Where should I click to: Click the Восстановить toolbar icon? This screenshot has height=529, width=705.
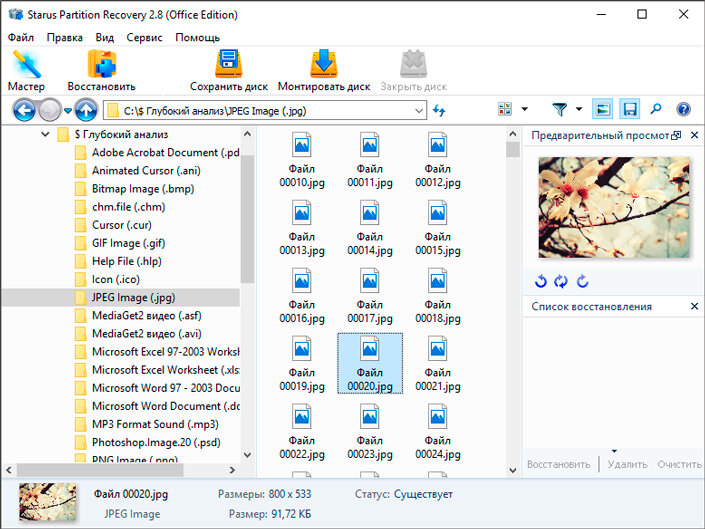pos(102,71)
